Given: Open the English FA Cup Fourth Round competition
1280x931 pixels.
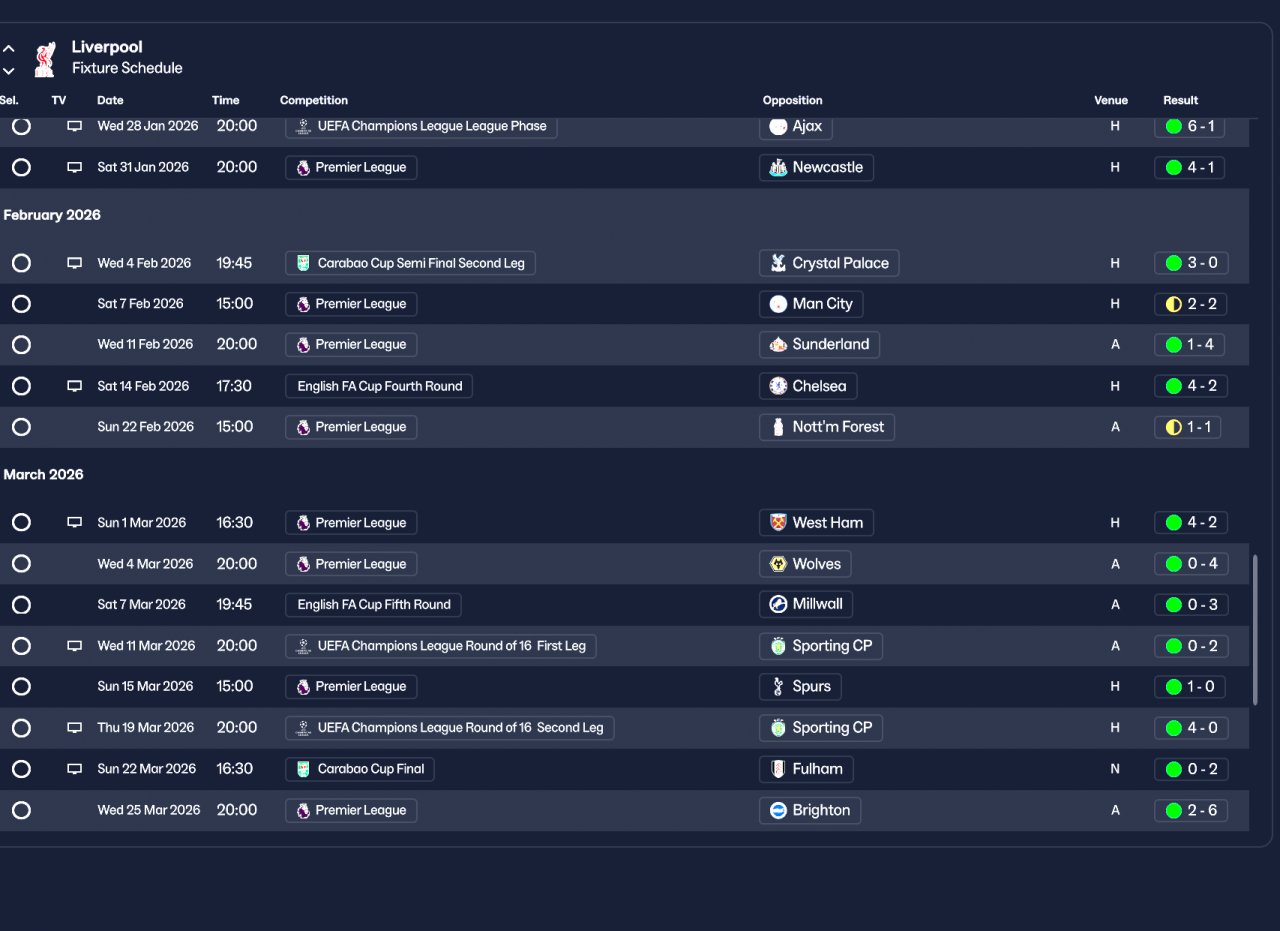Looking at the screenshot, I should pyautogui.click(x=379, y=386).
